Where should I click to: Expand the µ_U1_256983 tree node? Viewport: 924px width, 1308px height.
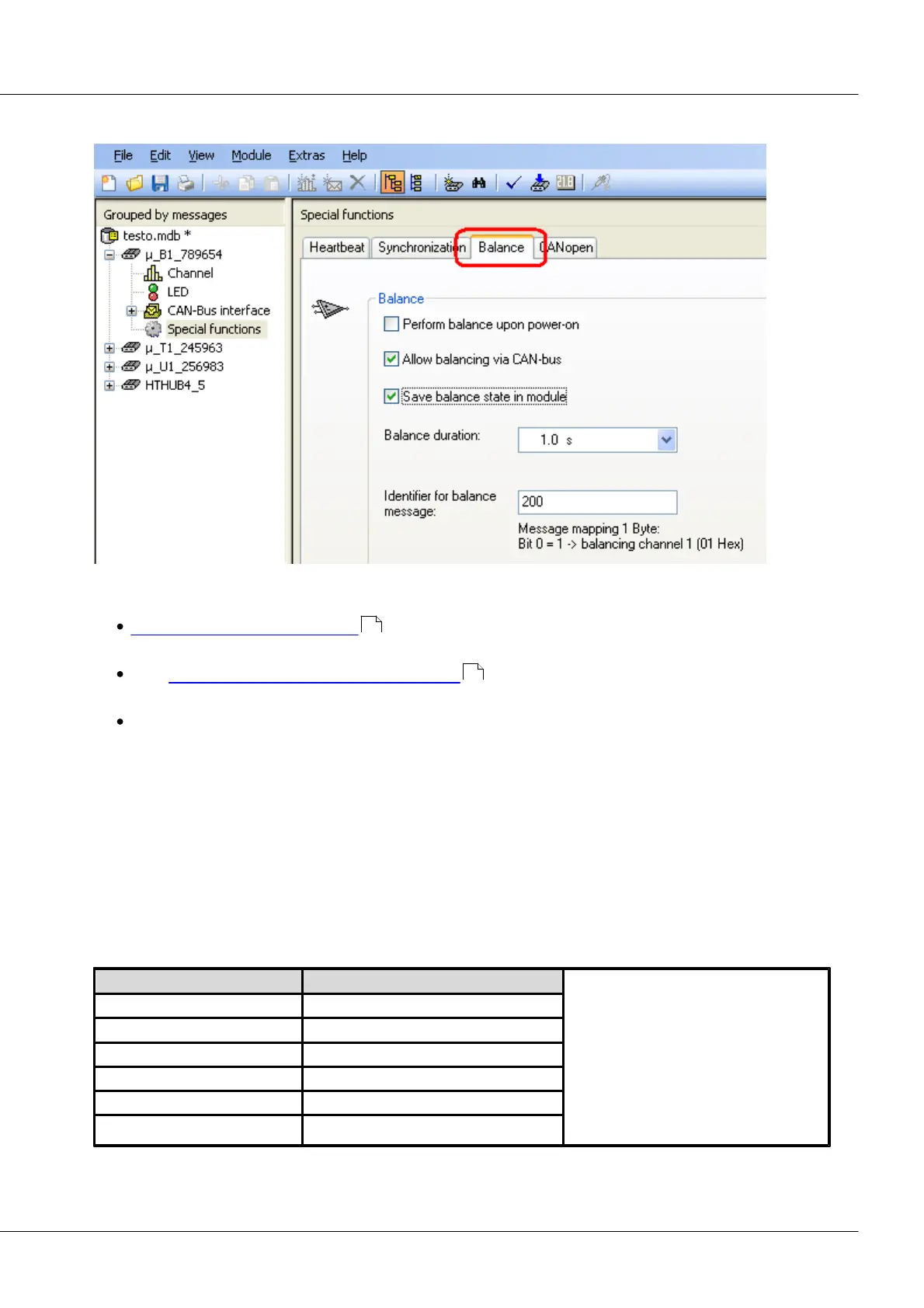point(109,367)
